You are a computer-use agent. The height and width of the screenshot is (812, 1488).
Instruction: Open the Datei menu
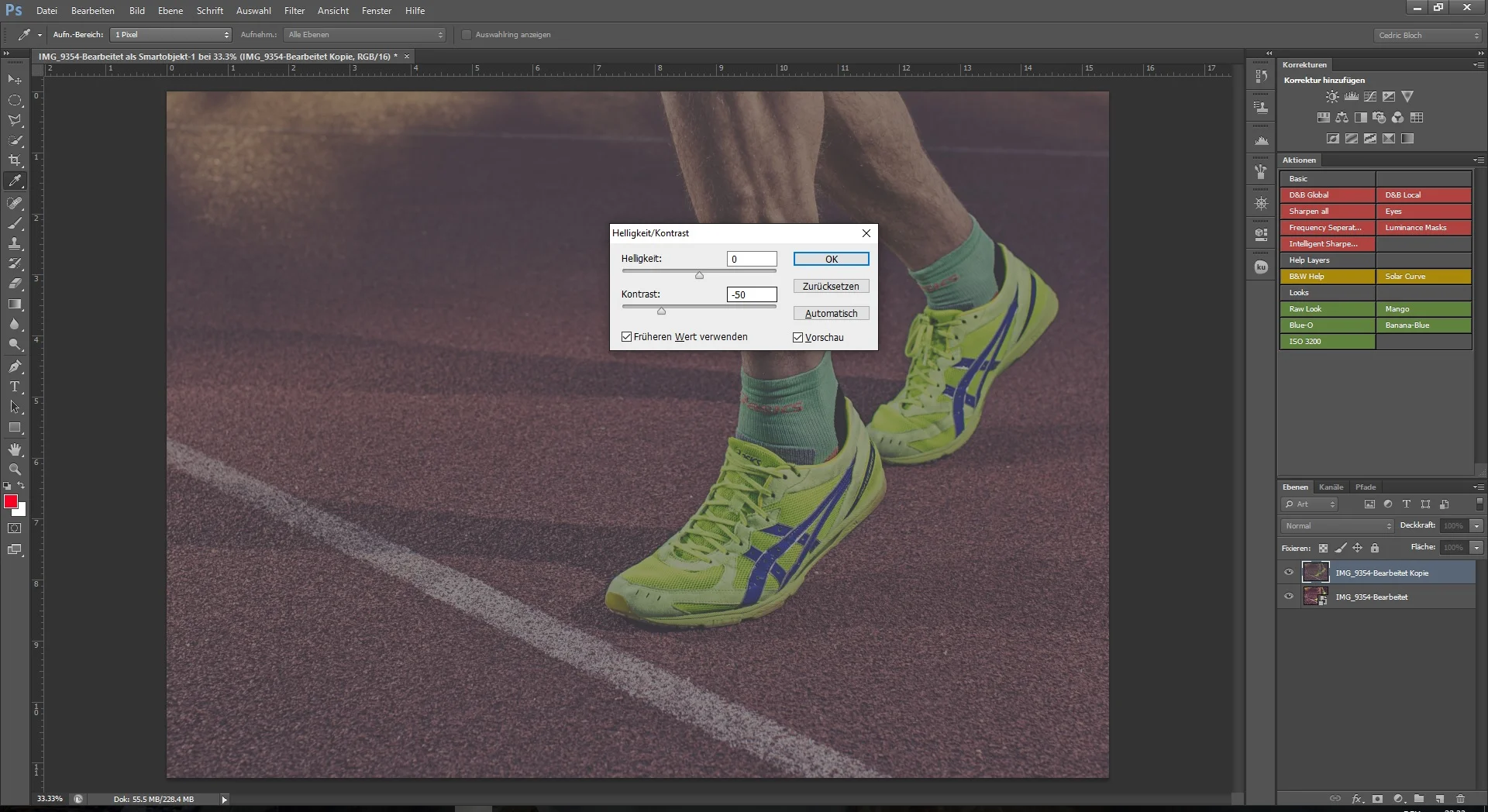point(46,11)
